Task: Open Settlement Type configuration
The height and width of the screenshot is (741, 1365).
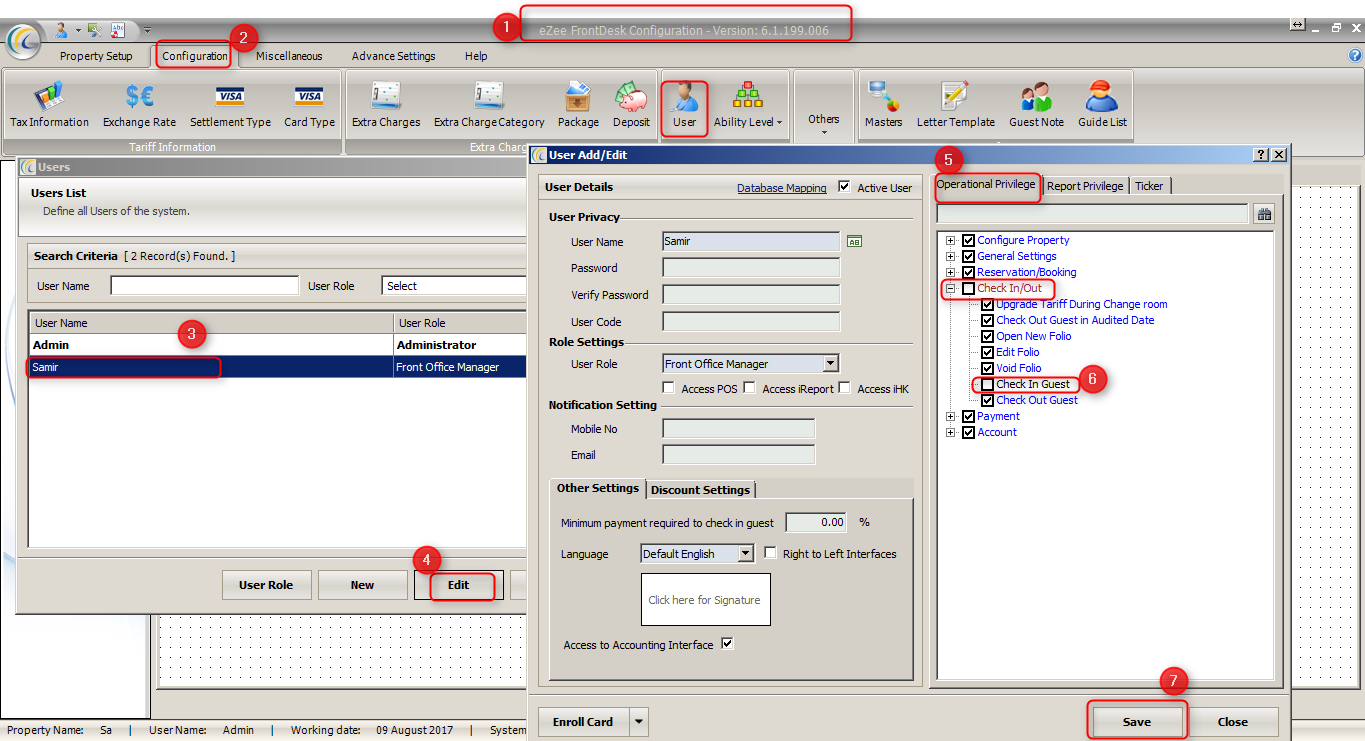Action: pyautogui.click(x=230, y=105)
